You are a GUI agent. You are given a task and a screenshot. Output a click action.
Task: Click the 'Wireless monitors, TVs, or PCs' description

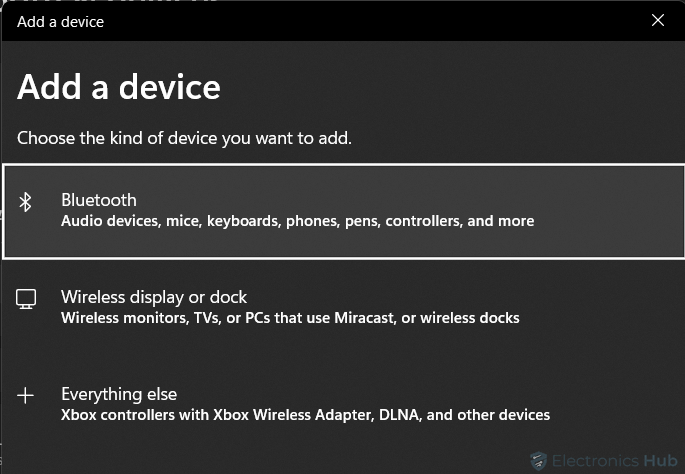click(290, 318)
